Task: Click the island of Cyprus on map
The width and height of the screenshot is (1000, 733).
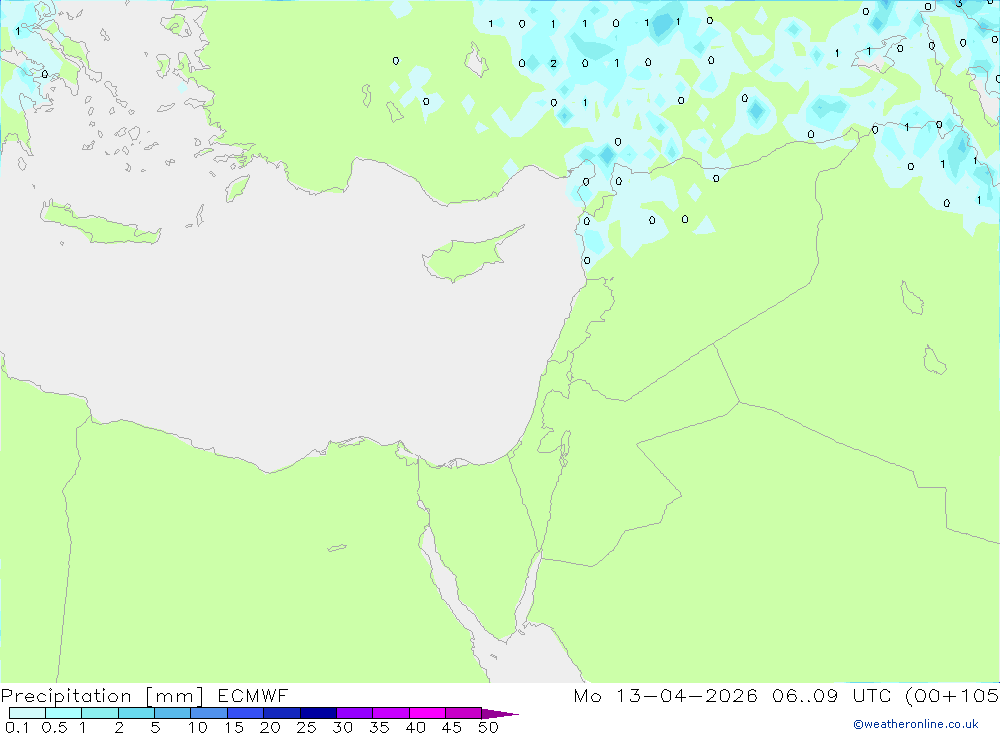Action: [x=469, y=256]
